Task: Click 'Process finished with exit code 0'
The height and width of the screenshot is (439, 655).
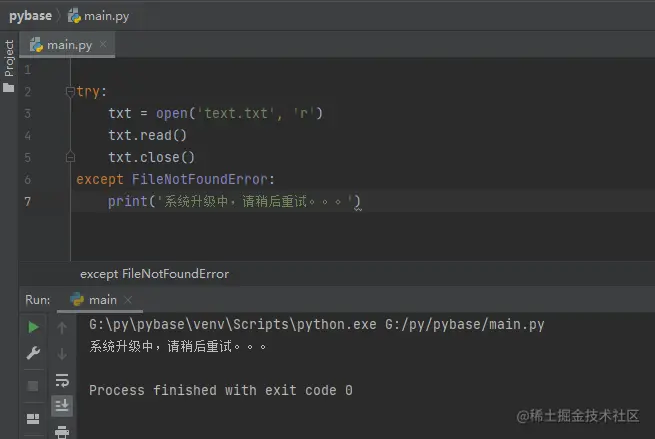Action: [x=221, y=390]
